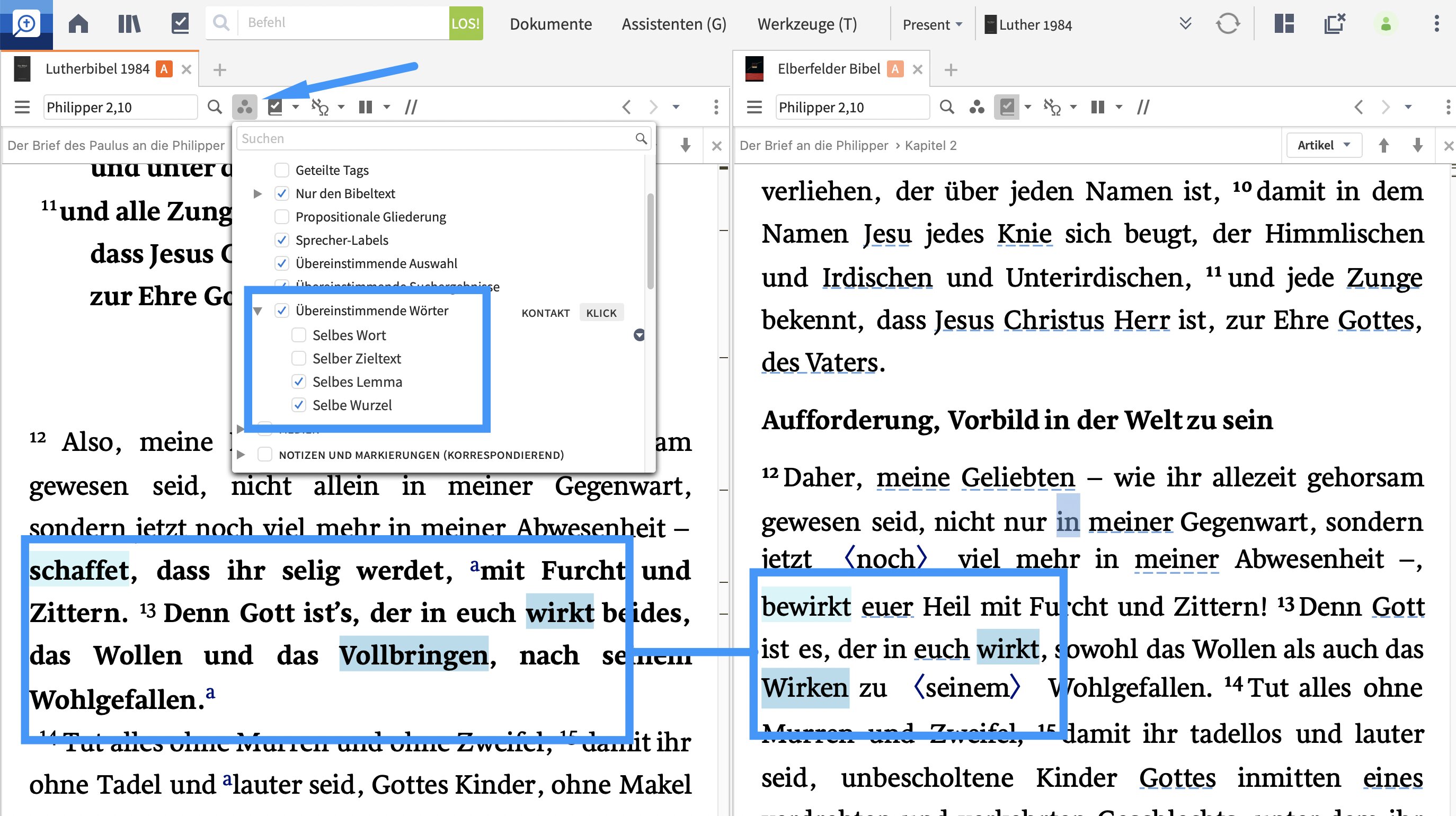Open the main kebab menu at top right
This screenshot has height=816, width=1456.
[1436, 24]
